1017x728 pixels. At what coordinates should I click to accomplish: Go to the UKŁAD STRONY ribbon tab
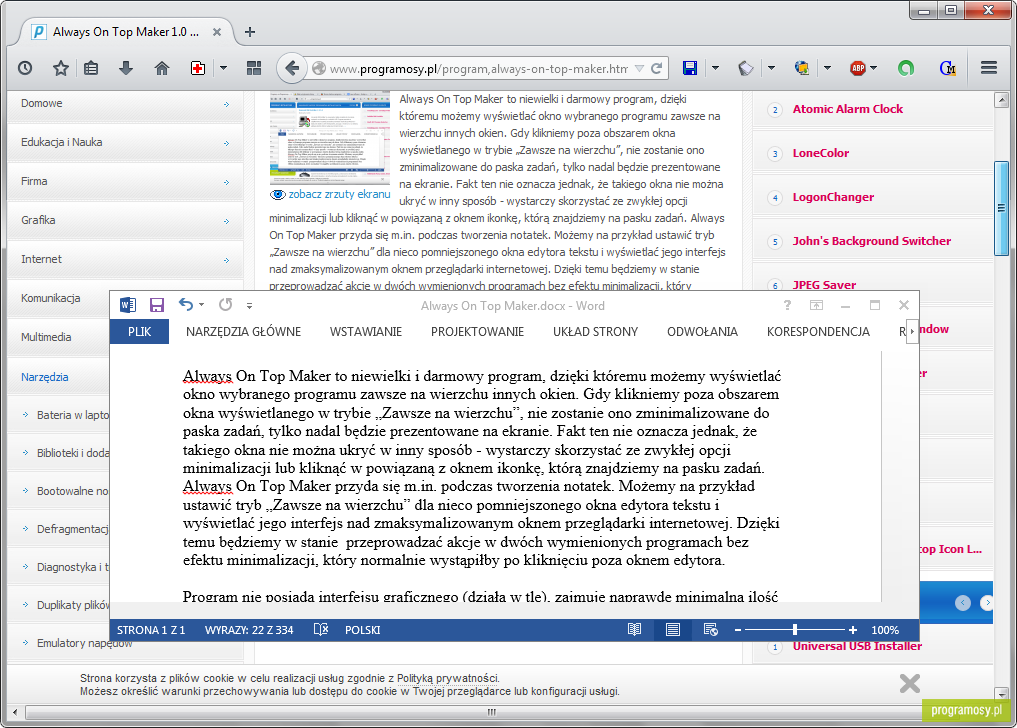click(595, 332)
